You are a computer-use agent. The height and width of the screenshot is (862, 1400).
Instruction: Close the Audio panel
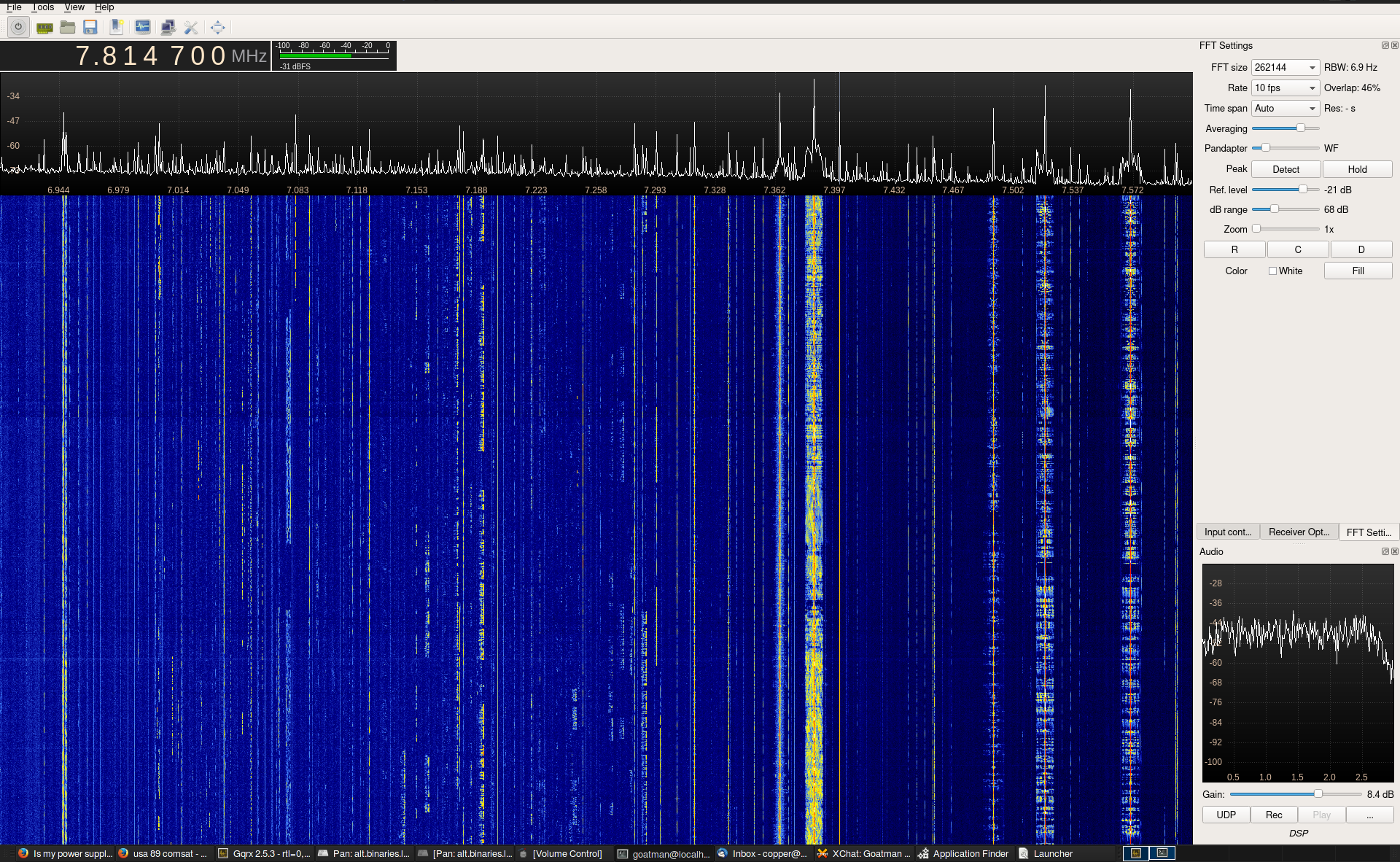tap(1394, 551)
